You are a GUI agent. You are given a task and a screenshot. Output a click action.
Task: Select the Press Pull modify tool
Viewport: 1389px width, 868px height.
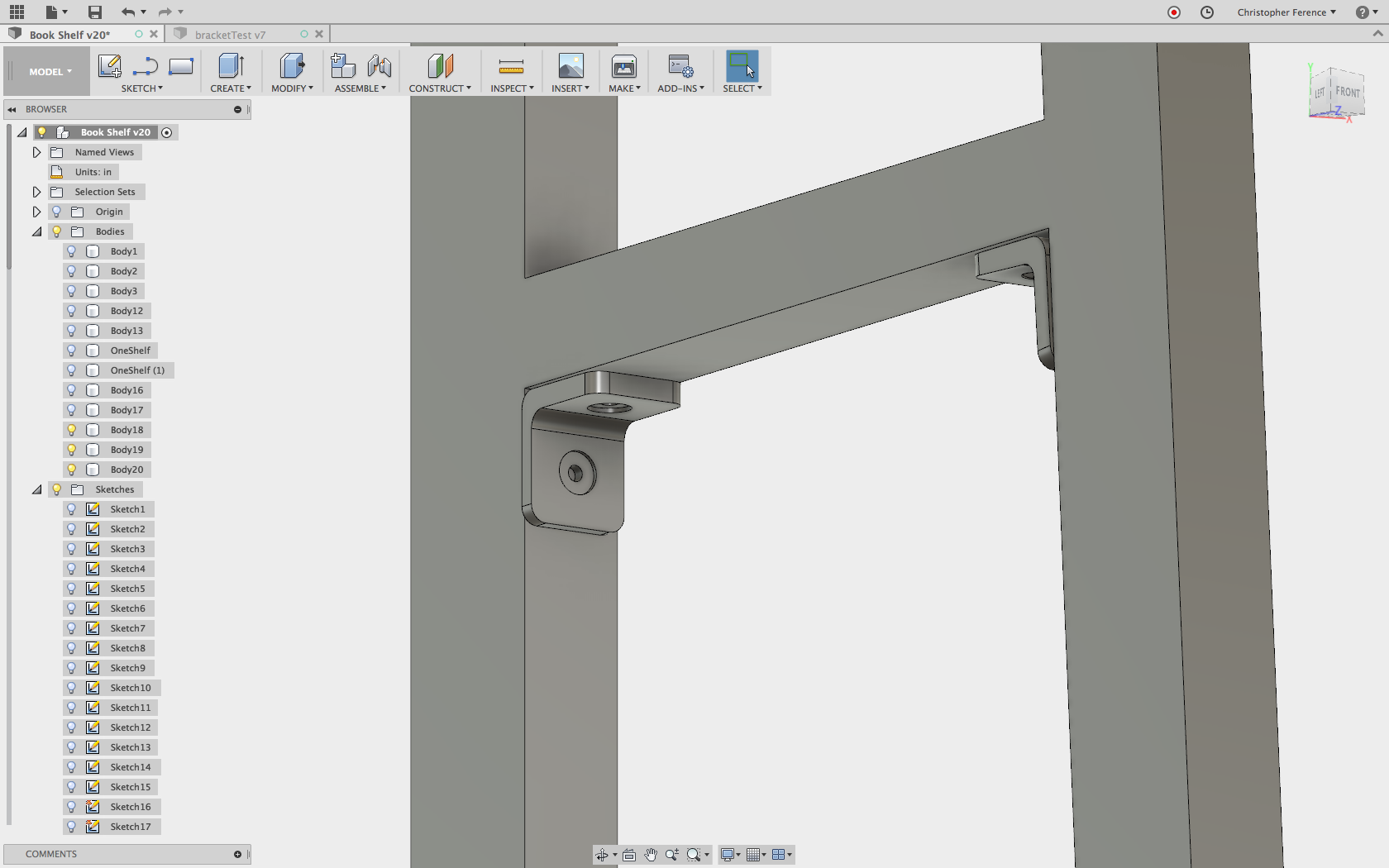point(292,66)
